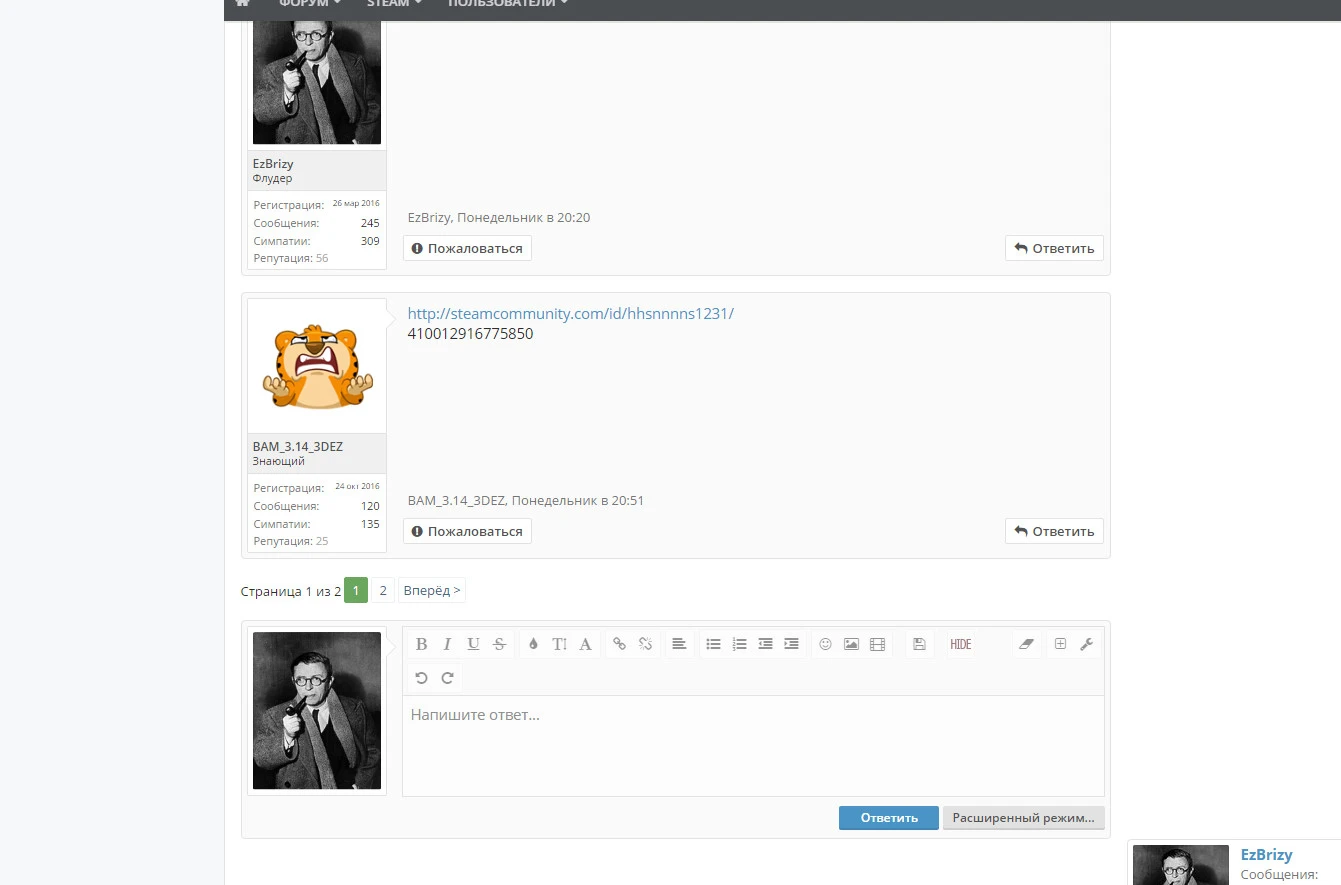Open the ПОЛЬЗОВАТЕЛИ navigation dropdown
Viewport: 1341px width, 885px height.
[x=507, y=4]
